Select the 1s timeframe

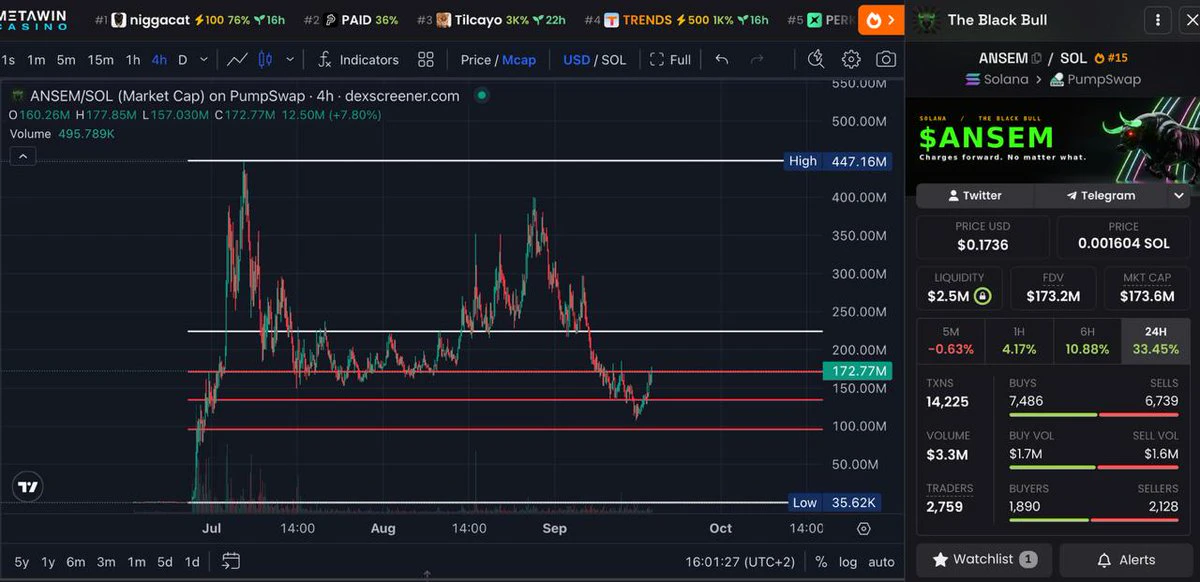coord(8,60)
